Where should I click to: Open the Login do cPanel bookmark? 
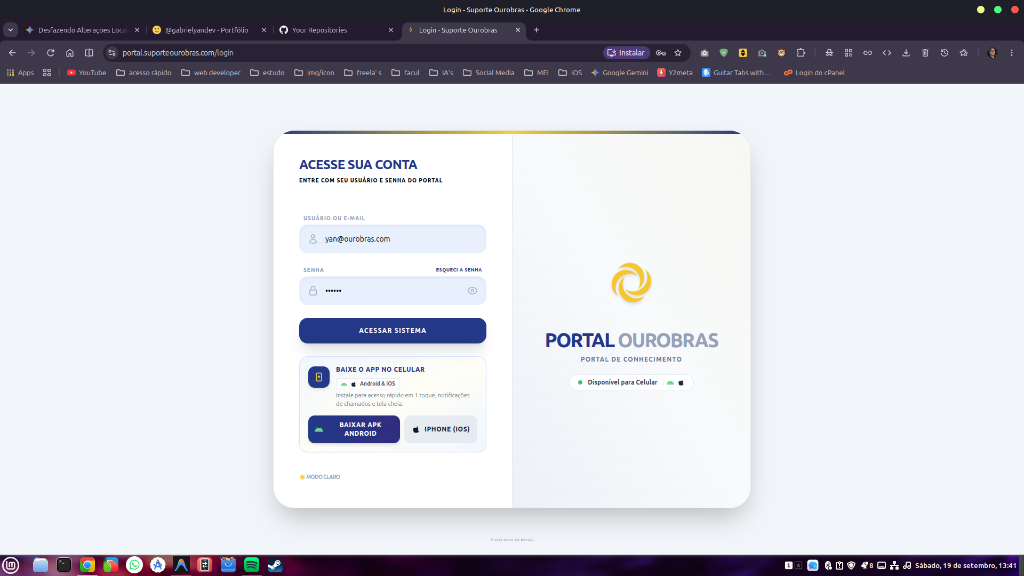(814, 72)
